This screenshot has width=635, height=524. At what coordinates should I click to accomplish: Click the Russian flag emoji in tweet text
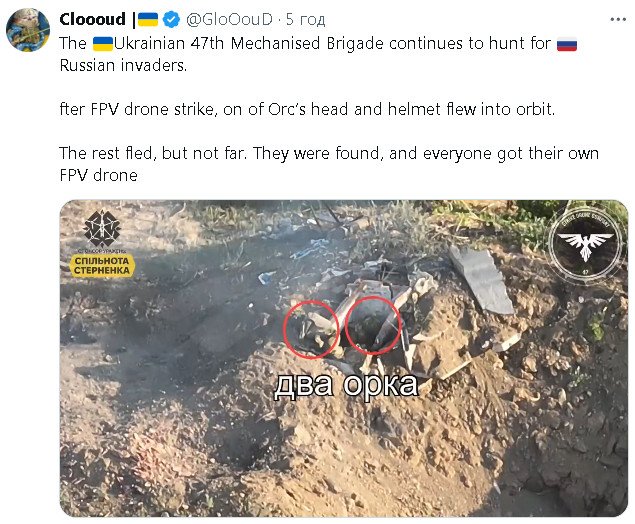tap(567, 44)
